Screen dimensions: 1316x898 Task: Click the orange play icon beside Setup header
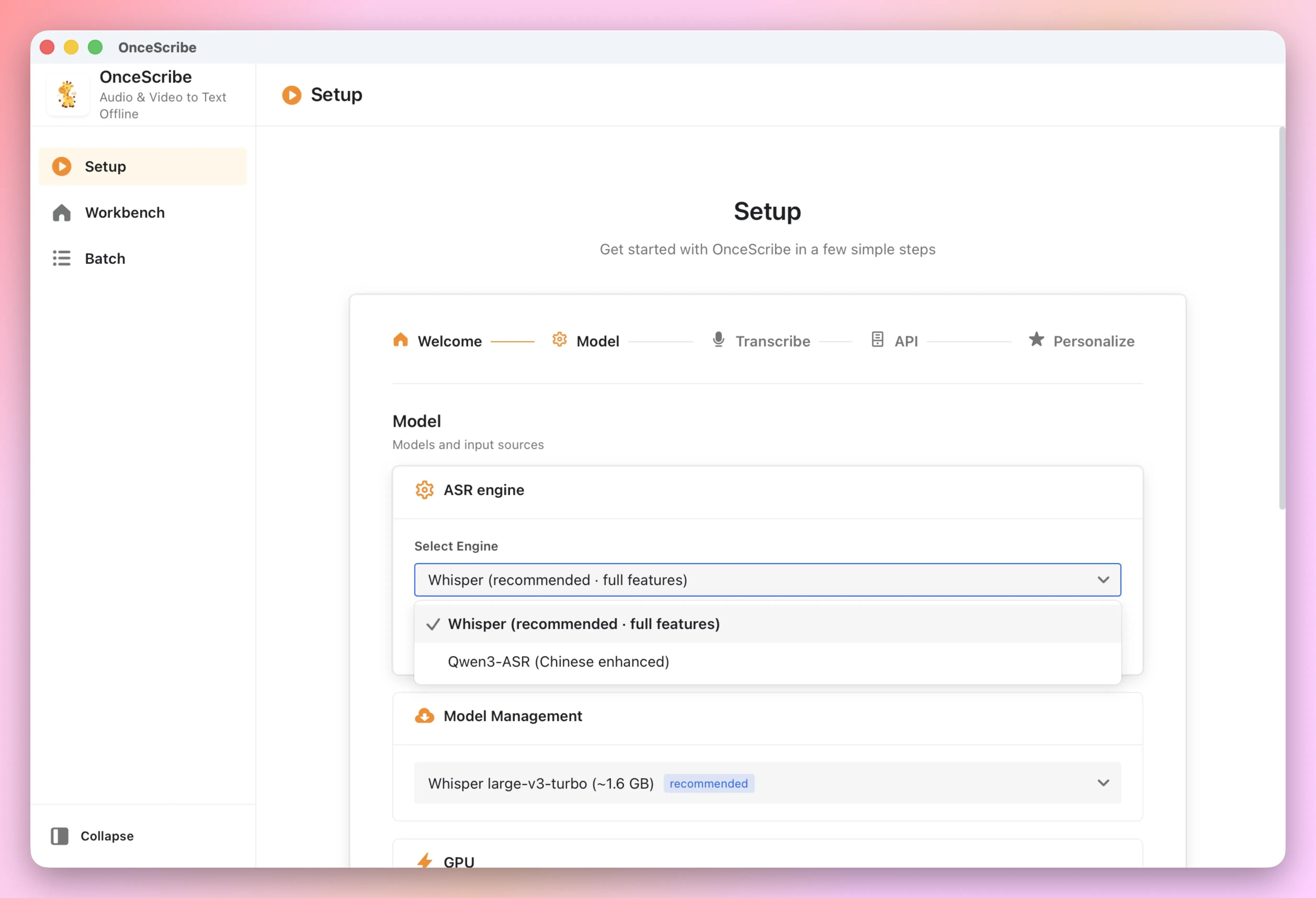(292, 95)
